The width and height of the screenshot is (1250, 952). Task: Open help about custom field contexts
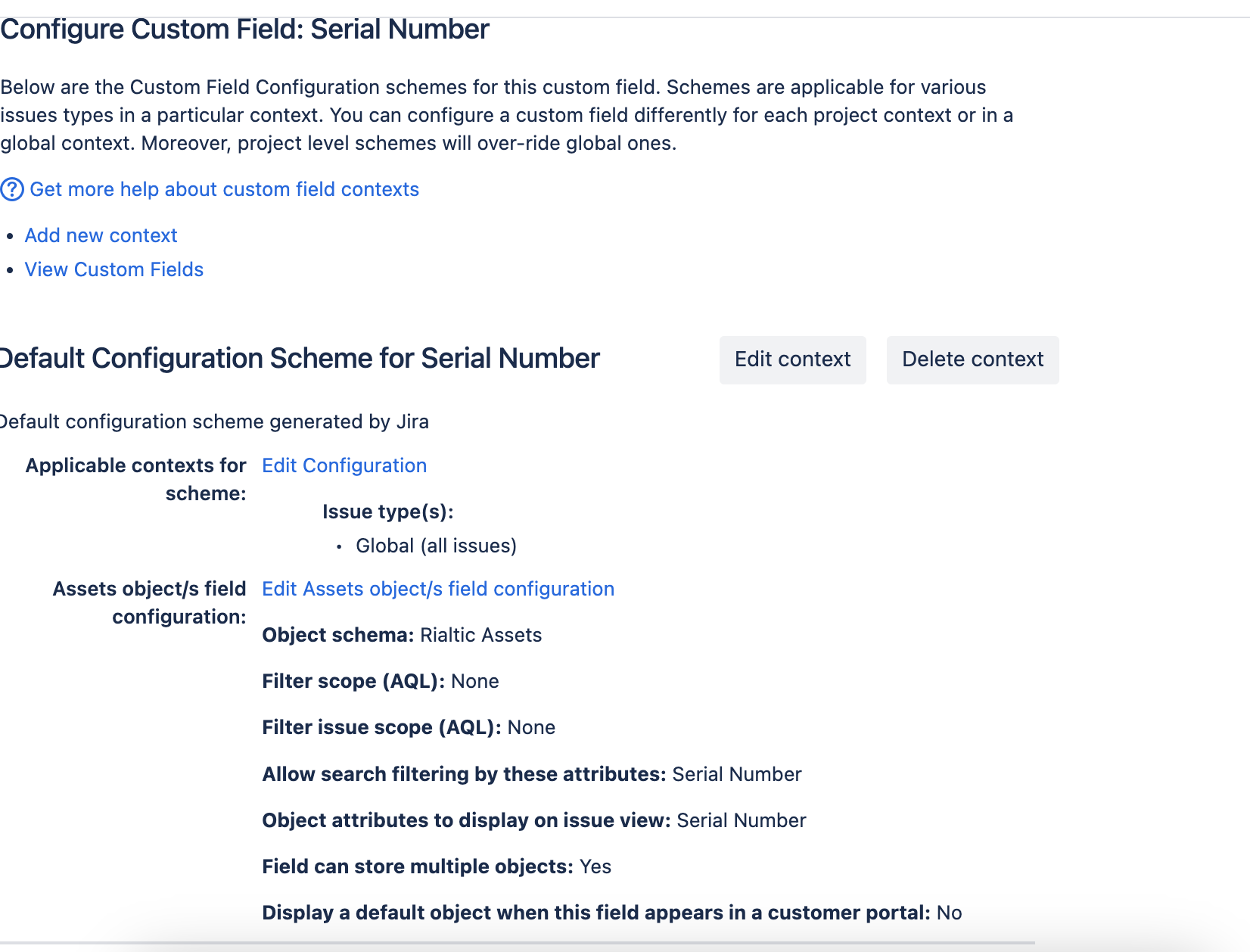click(224, 189)
